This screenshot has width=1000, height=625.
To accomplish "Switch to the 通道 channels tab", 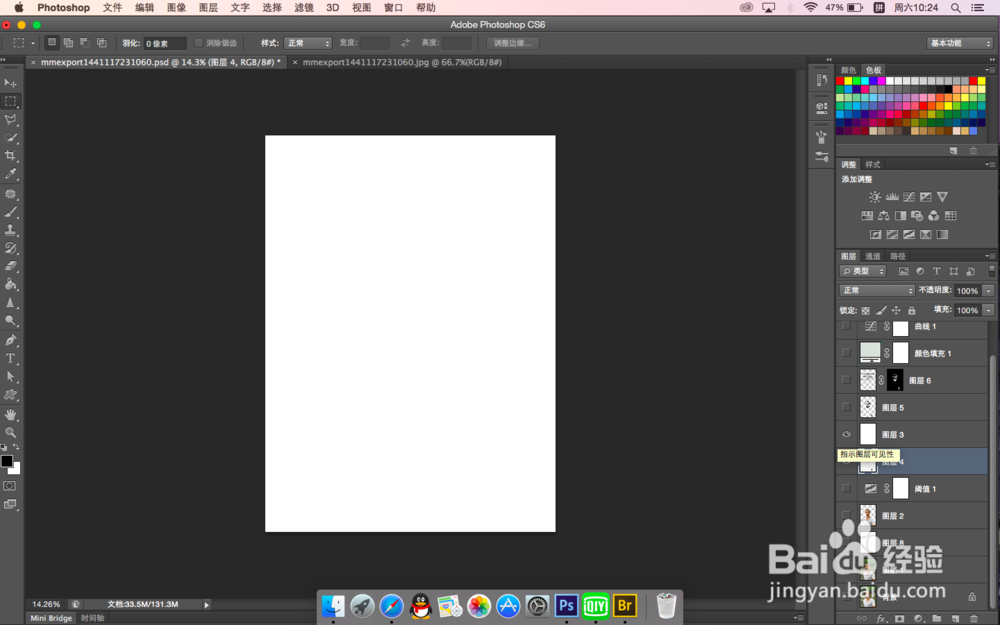I will tap(873, 256).
